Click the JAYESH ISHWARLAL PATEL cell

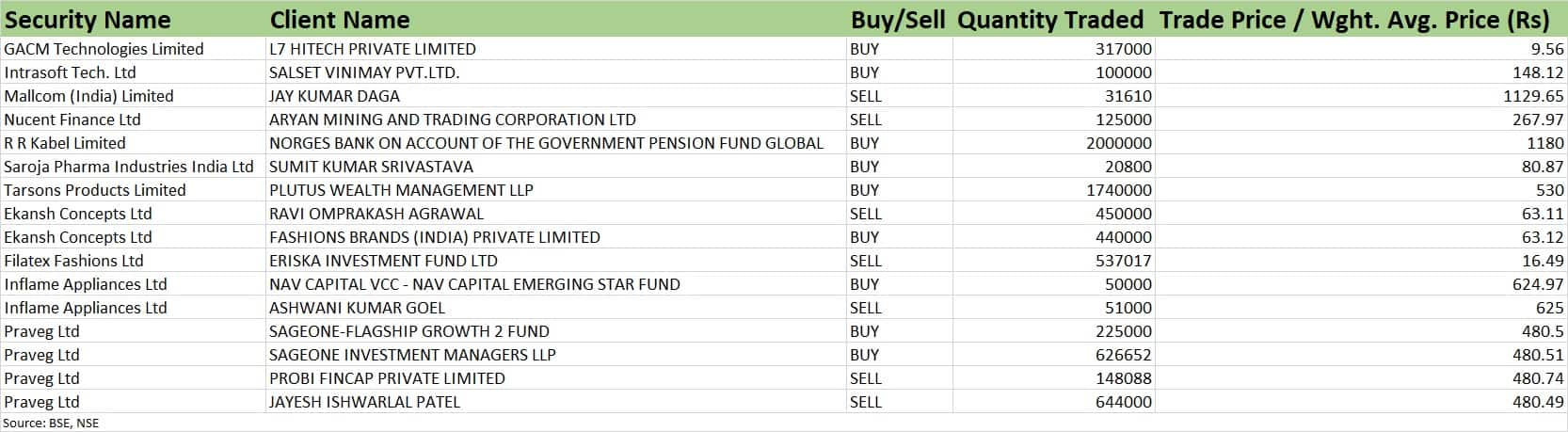tap(365, 402)
